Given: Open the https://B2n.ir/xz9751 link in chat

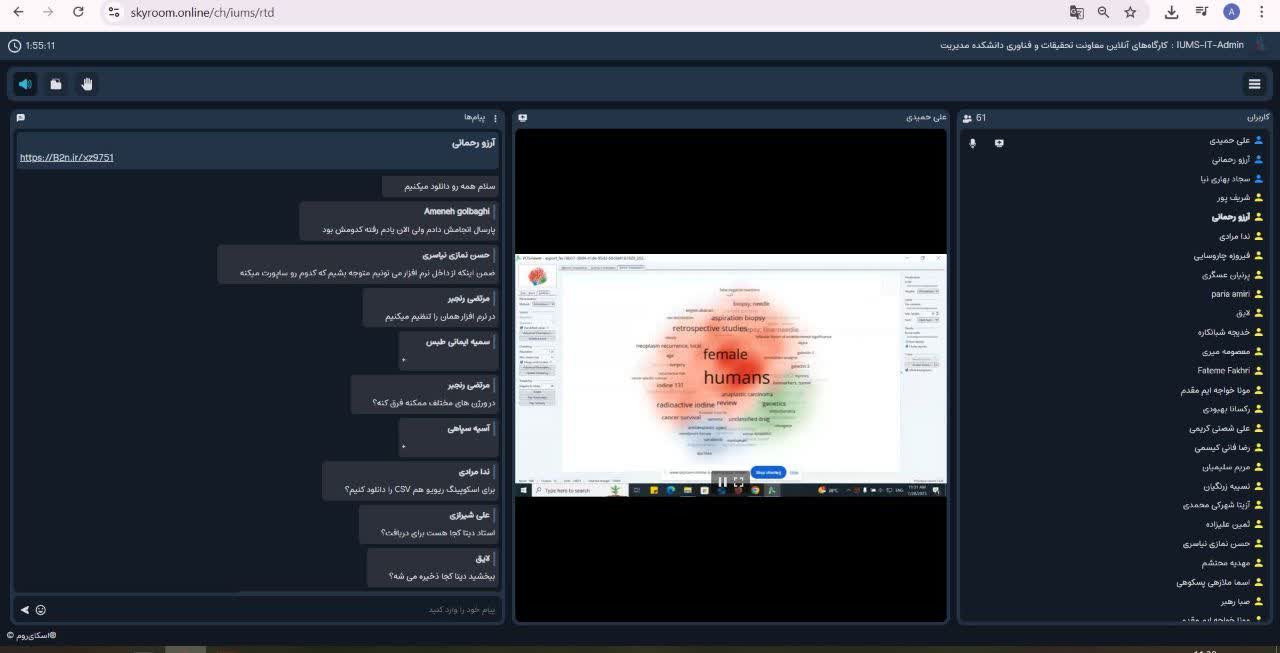Looking at the screenshot, I should point(67,158).
